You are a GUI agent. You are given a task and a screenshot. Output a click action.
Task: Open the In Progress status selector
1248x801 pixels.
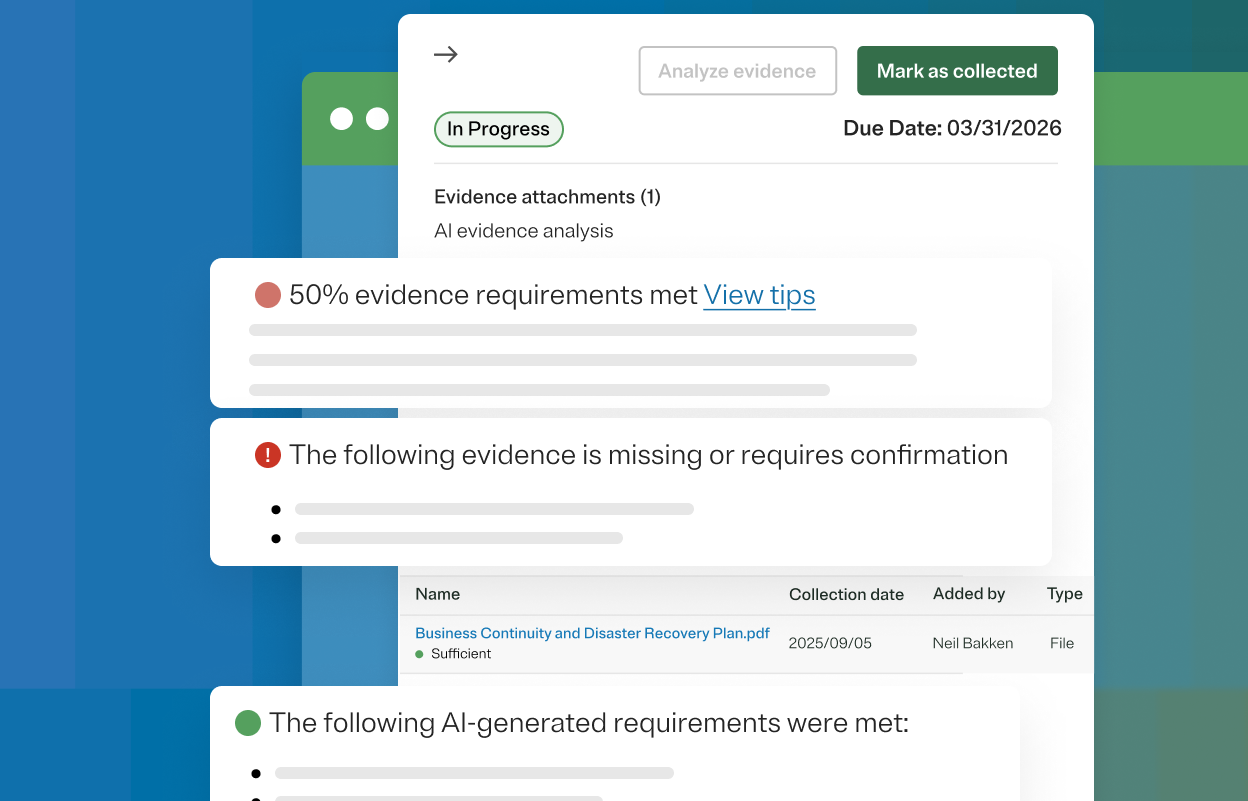point(498,129)
